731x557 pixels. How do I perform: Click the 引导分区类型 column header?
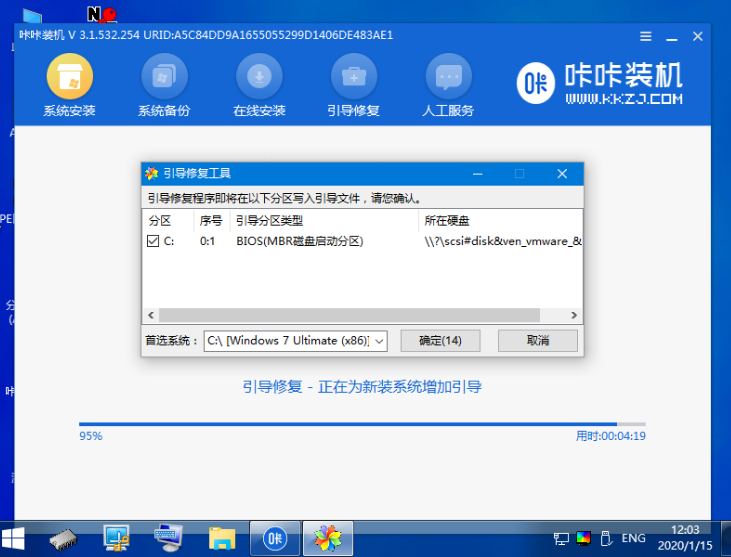point(270,220)
